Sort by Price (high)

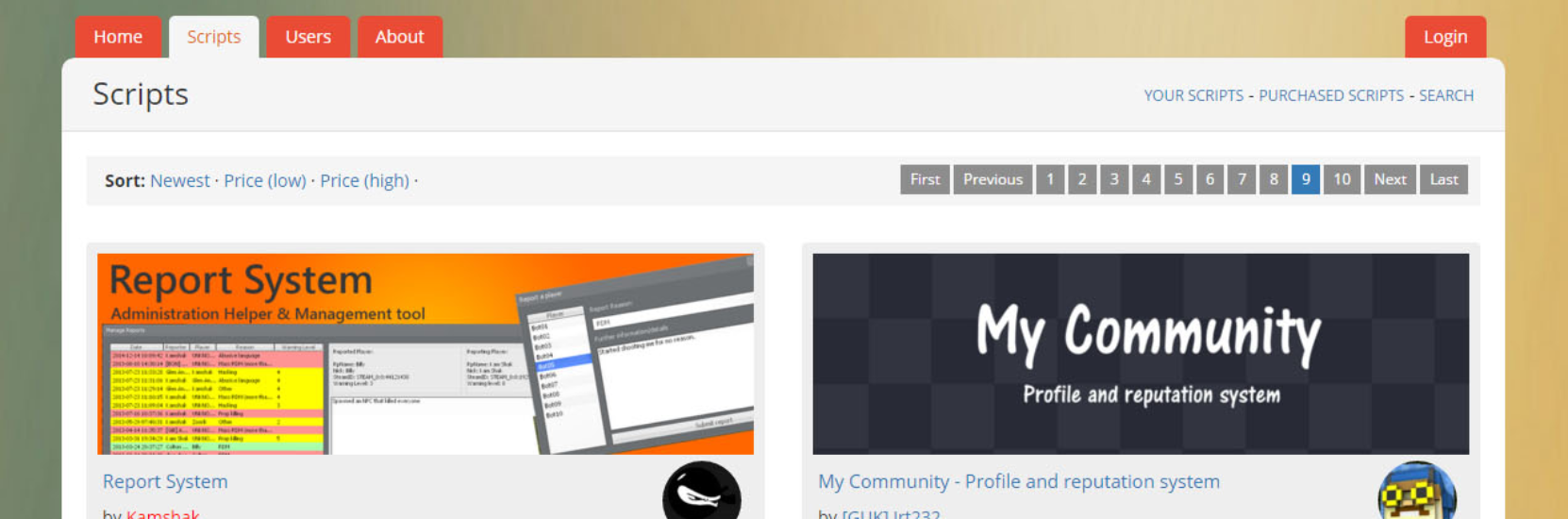click(364, 180)
